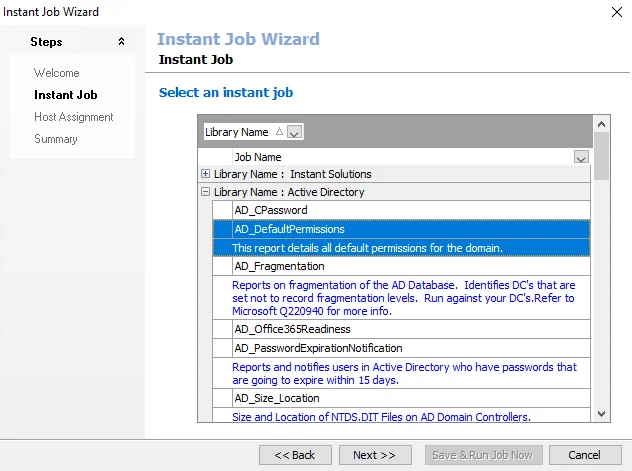This screenshot has width=632, height=471.
Task: Click the sort ascending triangle on Library Name
Action: click(x=279, y=131)
